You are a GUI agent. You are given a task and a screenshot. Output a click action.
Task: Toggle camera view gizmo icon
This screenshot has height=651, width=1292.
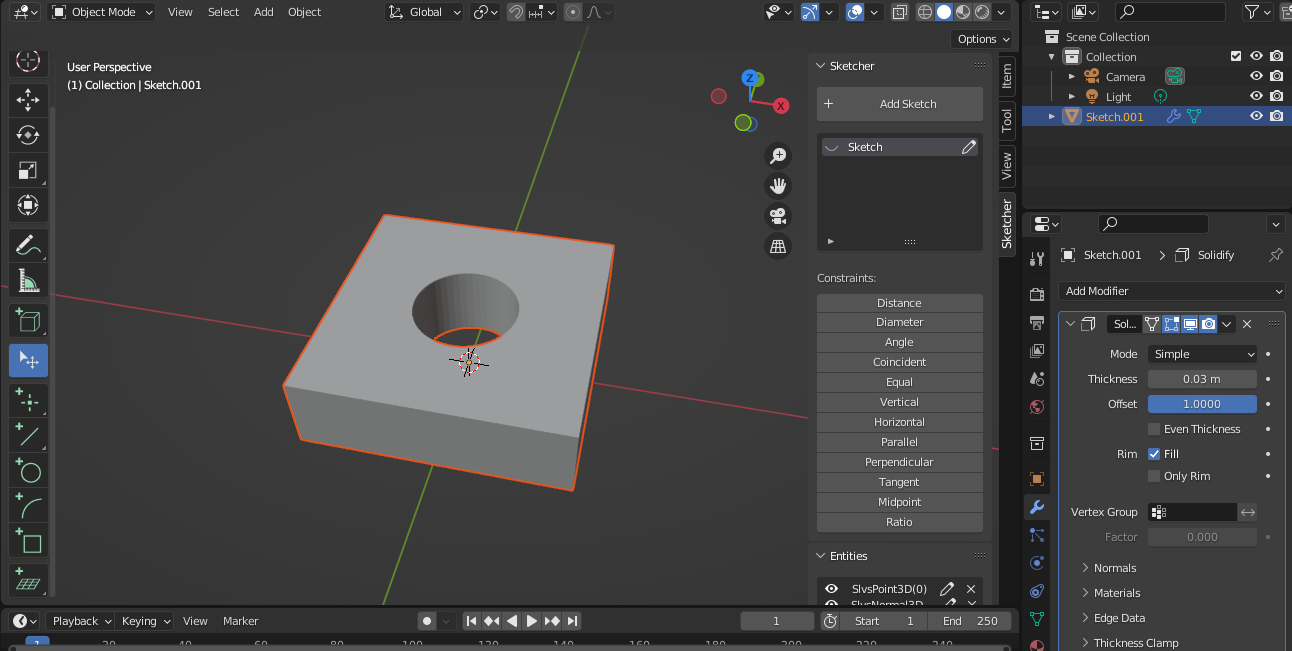[778, 216]
